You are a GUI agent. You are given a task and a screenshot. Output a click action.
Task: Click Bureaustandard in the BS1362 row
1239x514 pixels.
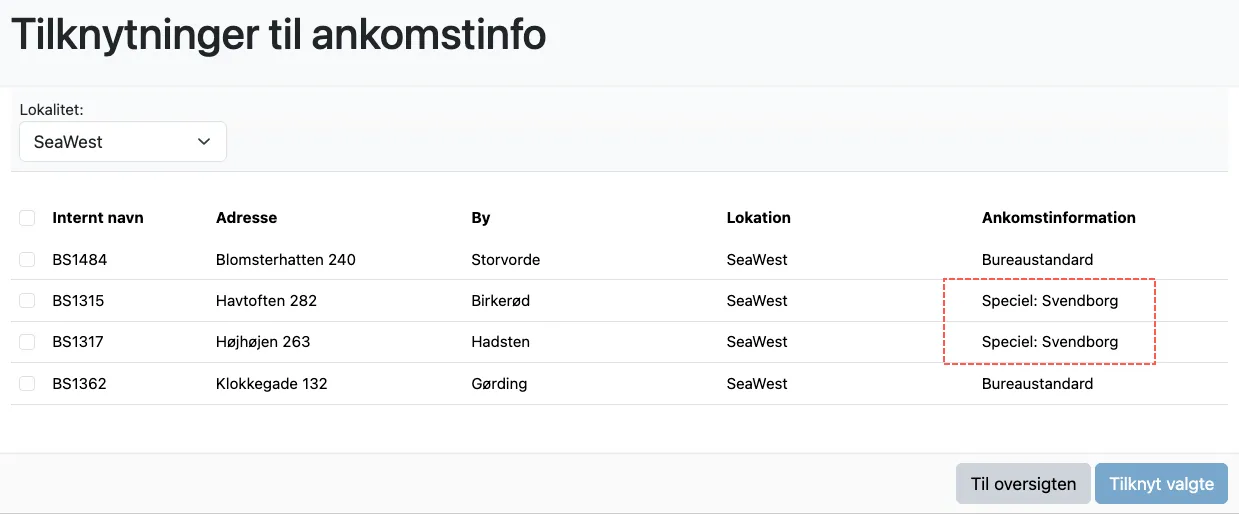click(1037, 384)
